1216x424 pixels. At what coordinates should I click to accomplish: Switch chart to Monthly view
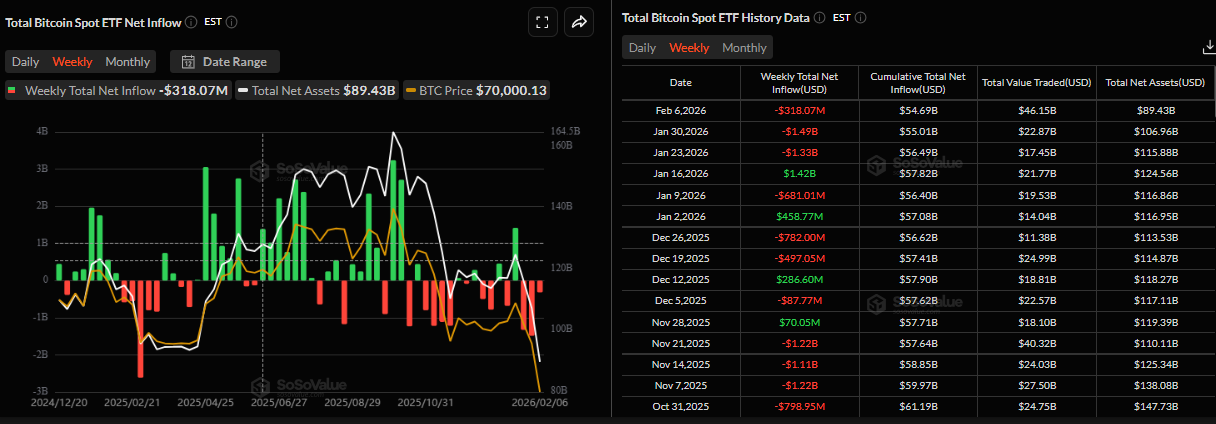point(127,62)
